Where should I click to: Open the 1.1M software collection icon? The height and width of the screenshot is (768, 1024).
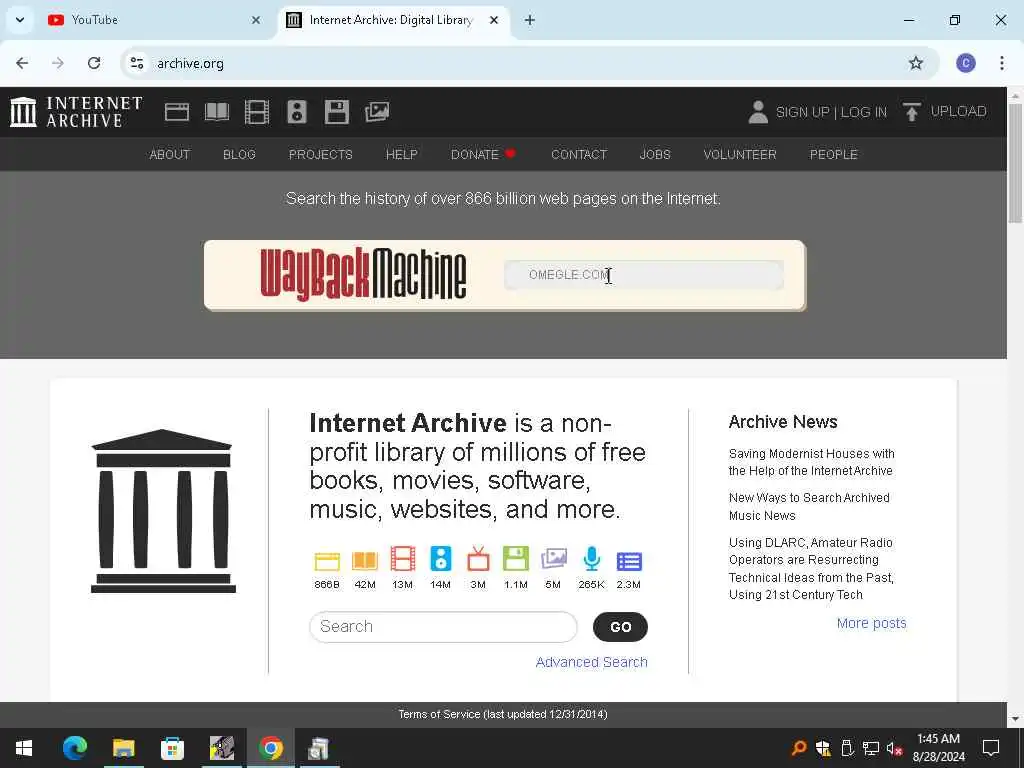coord(516,560)
